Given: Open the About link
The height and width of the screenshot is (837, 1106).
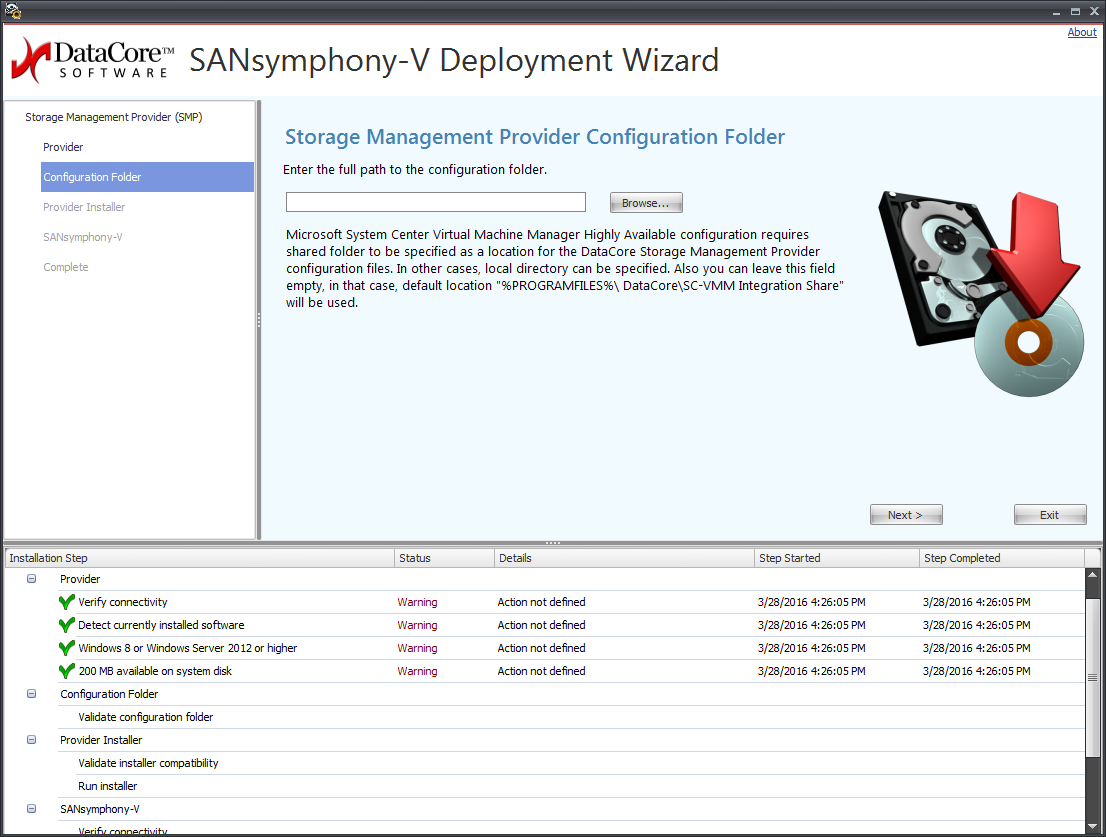Looking at the screenshot, I should click(x=1082, y=32).
